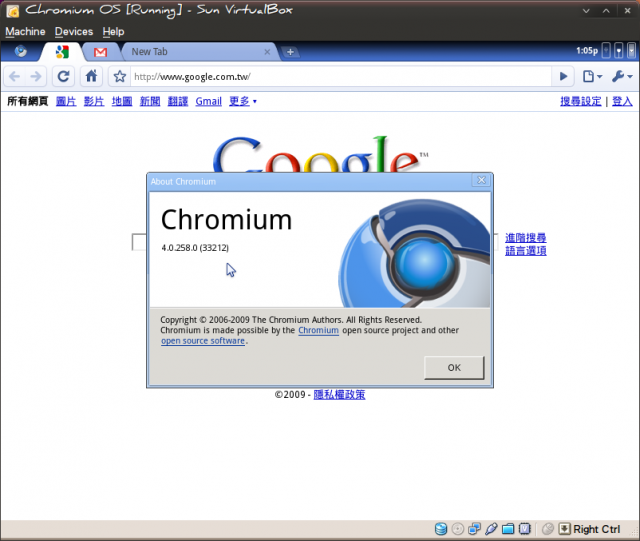Click the Chromium logo in About dialog
Viewport: 640px width, 541px height.
(414, 253)
